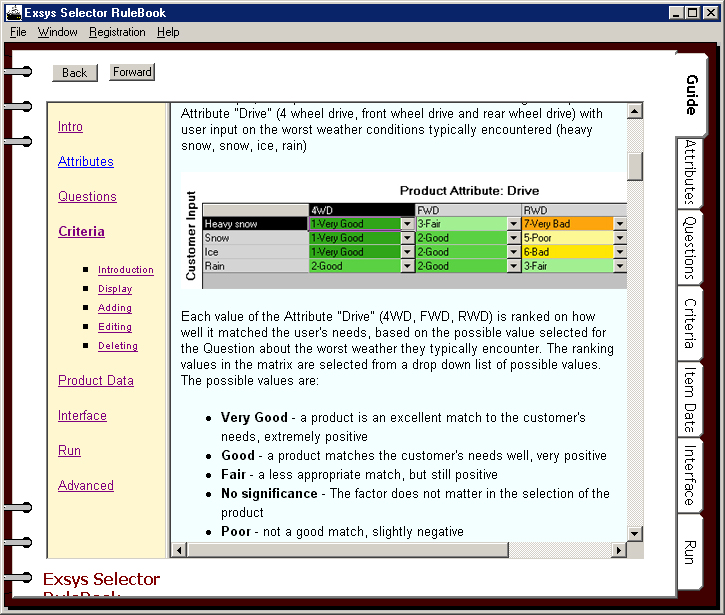Switch to the Attributes notebook tab
This screenshot has width=725, height=615.
click(690, 172)
